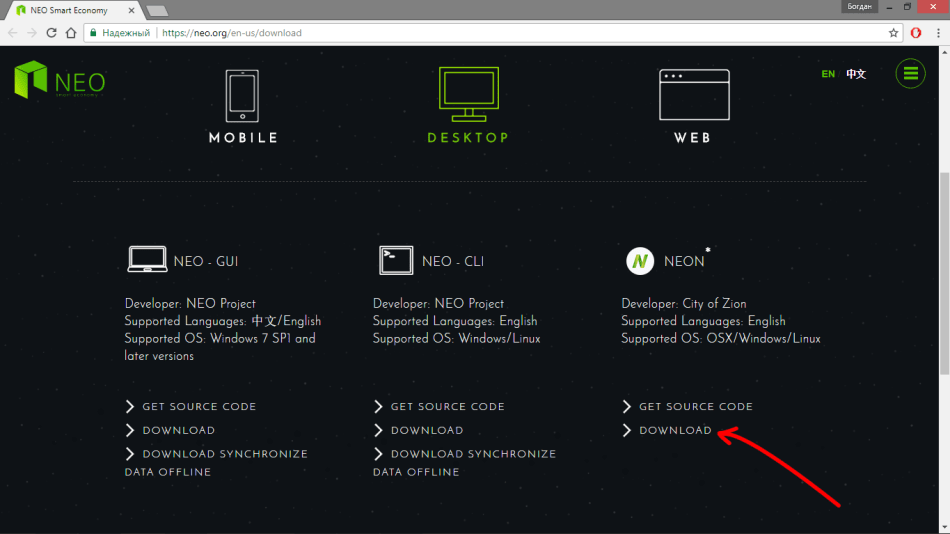Go back to the previous page
Image resolution: width=950 pixels, height=534 pixels.
(x=13, y=33)
